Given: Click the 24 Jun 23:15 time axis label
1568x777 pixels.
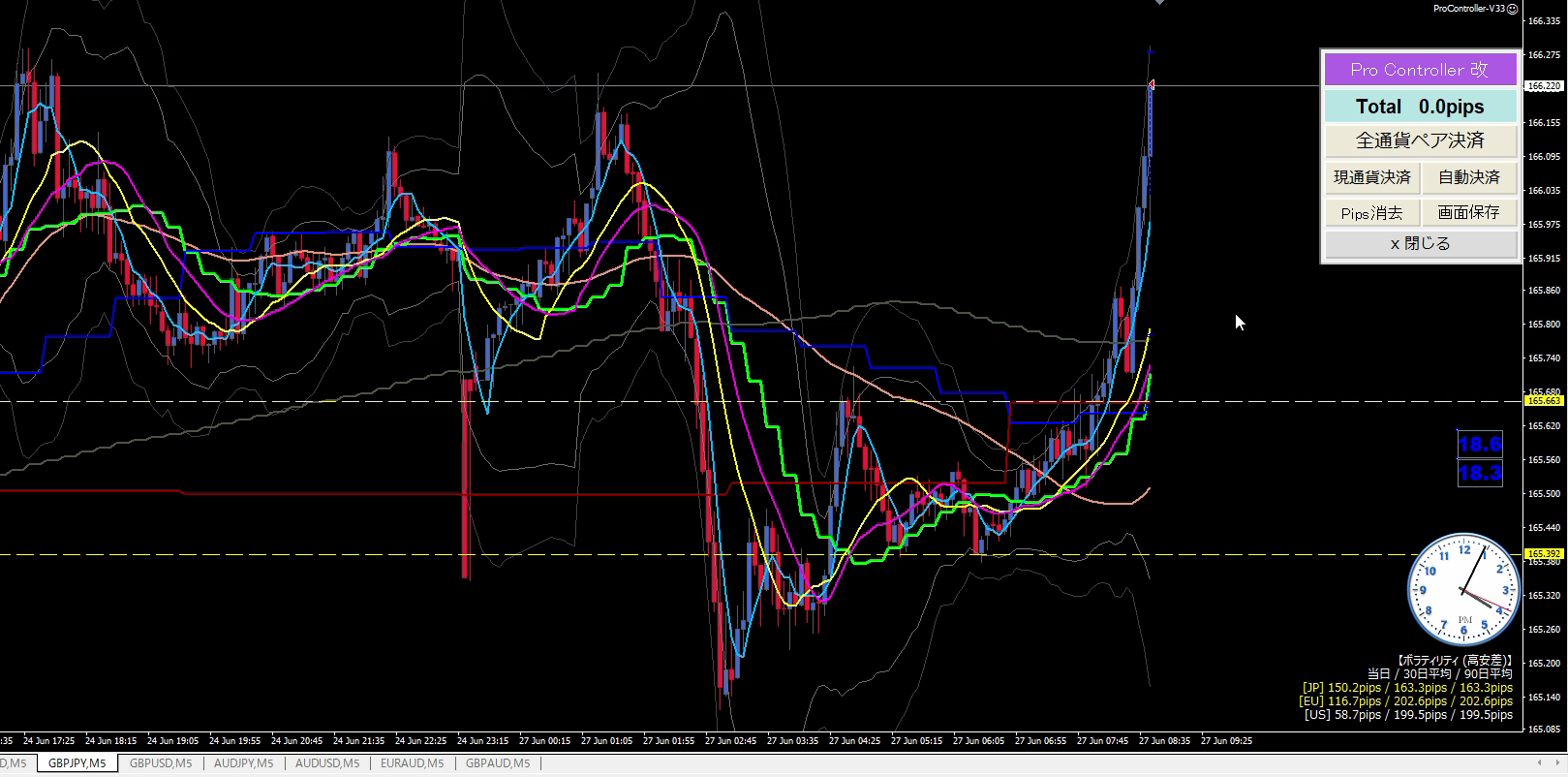Looking at the screenshot, I should (x=481, y=740).
